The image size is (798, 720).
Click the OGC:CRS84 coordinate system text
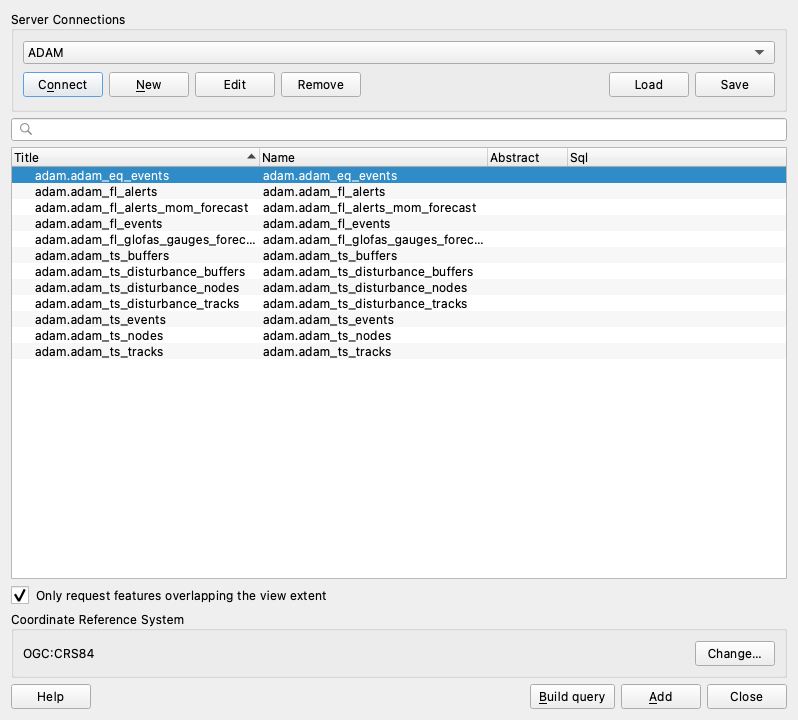pyautogui.click(x=59, y=653)
